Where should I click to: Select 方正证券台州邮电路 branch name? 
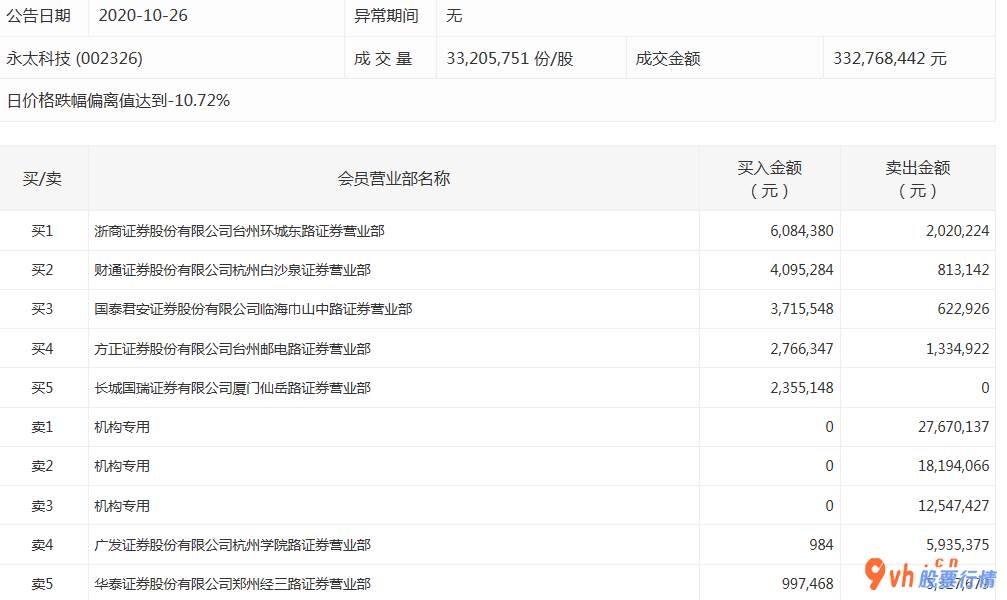(x=232, y=349)
